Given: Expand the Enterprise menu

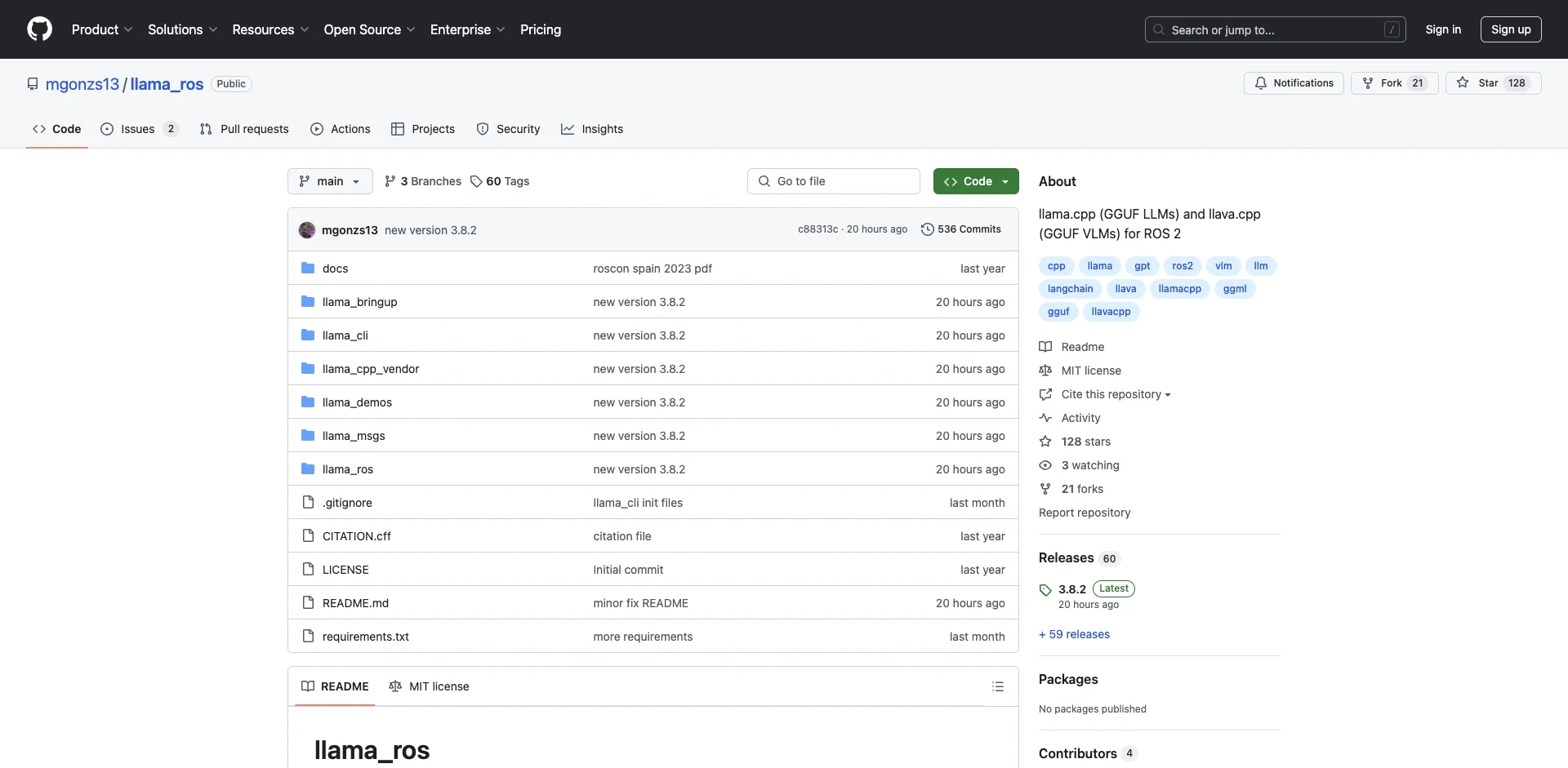Looking at the screenshot, I should 467,29.
